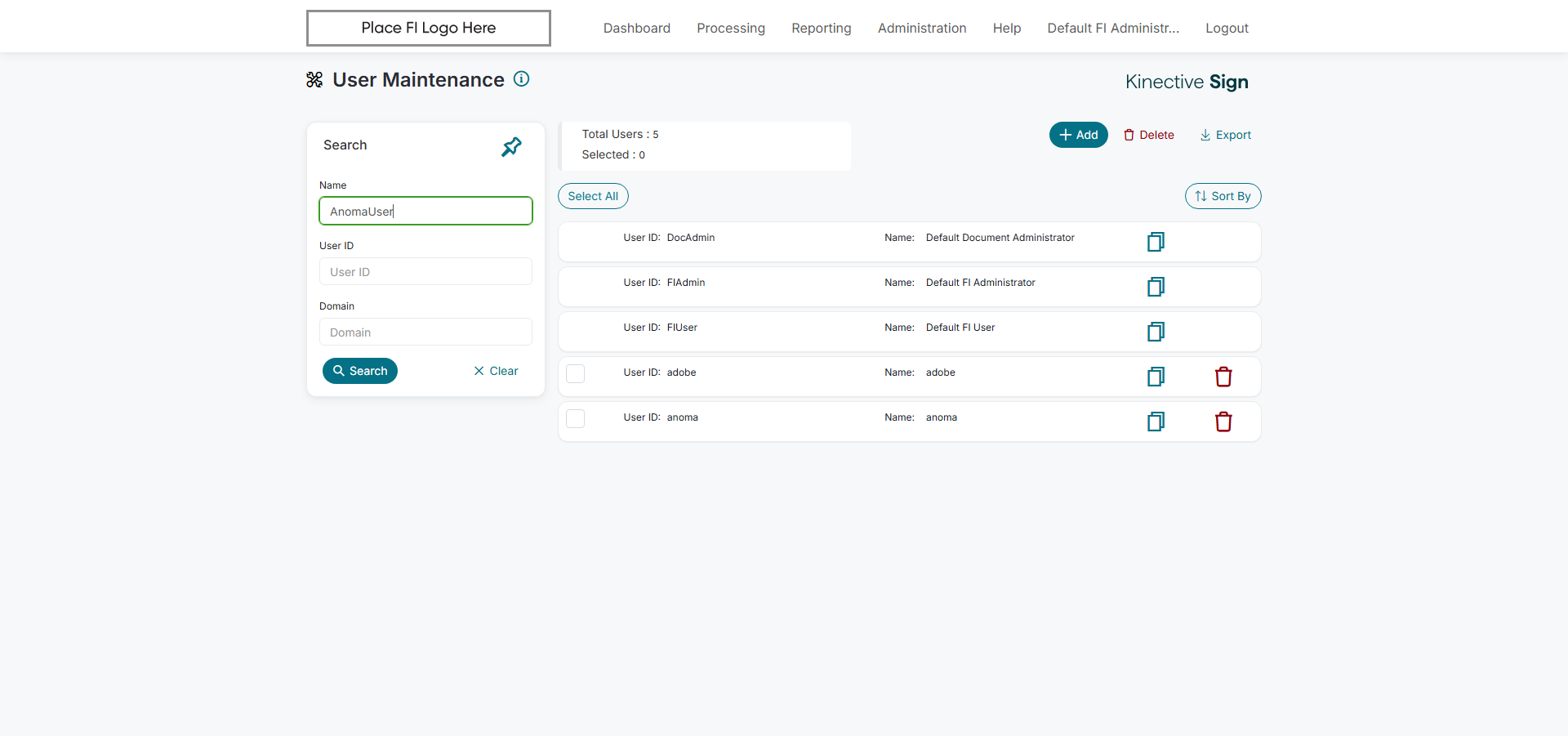The height and width of the screenshot is (736, 1568).
Task: Click Select All
Action: pos(593,196)
